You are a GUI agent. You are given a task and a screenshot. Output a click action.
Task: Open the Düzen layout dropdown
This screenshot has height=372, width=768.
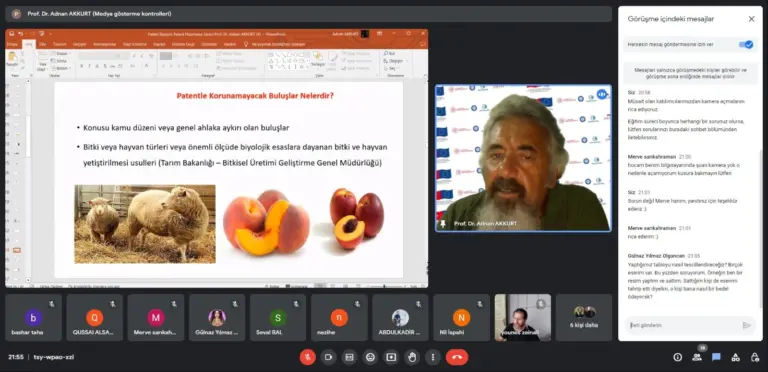[61, 53]
